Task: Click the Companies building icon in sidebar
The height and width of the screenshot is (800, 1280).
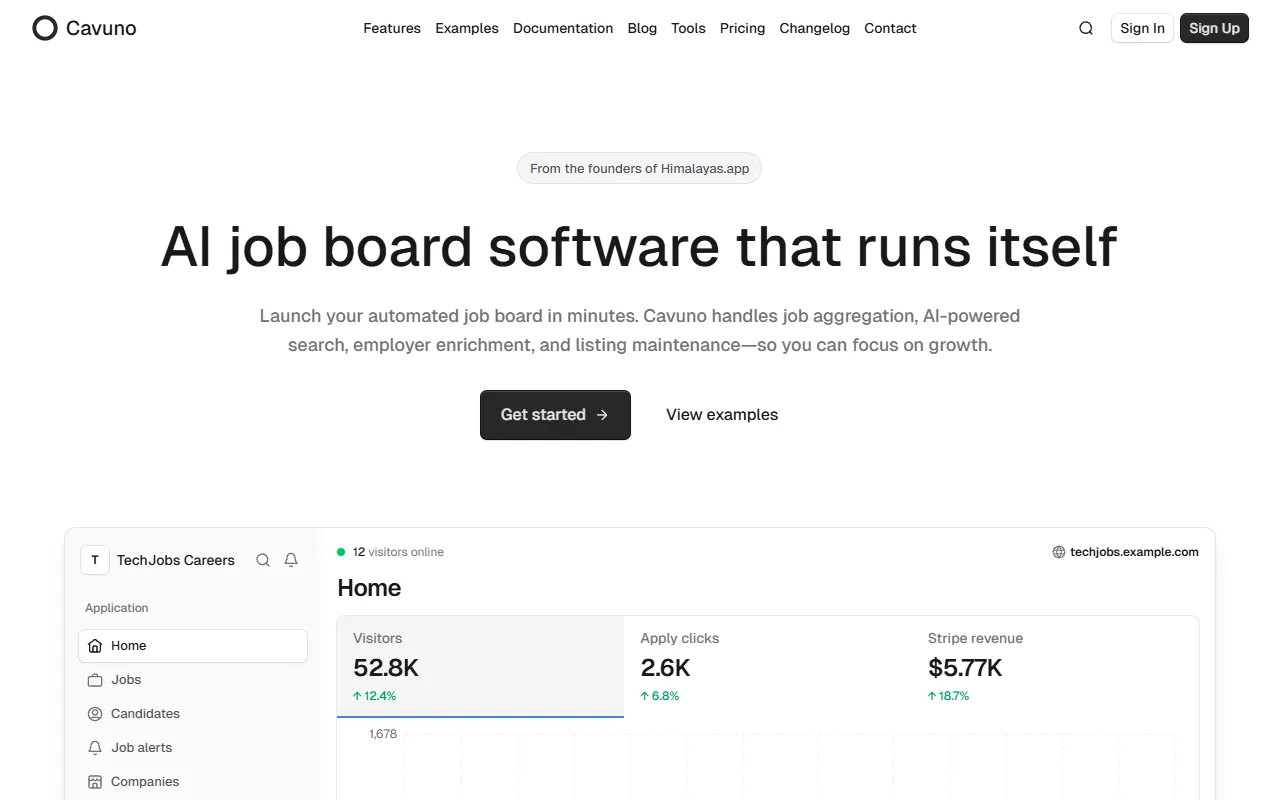Action: point(95,782)
